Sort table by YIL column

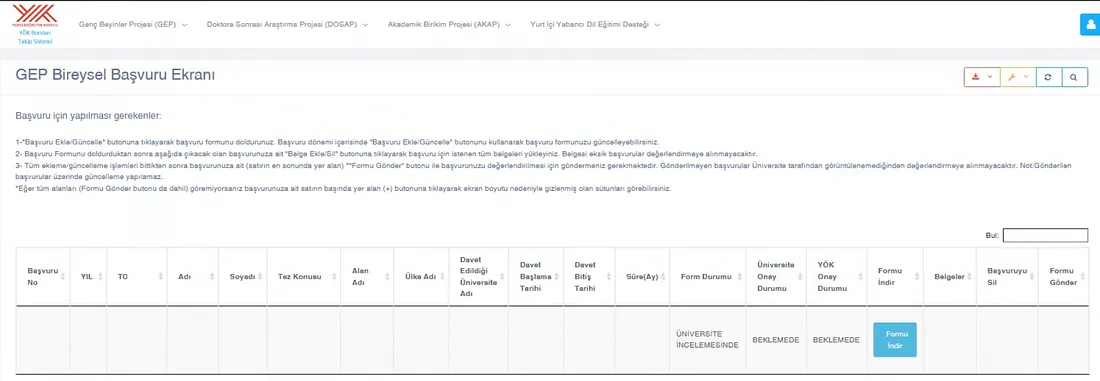[88, 276]
